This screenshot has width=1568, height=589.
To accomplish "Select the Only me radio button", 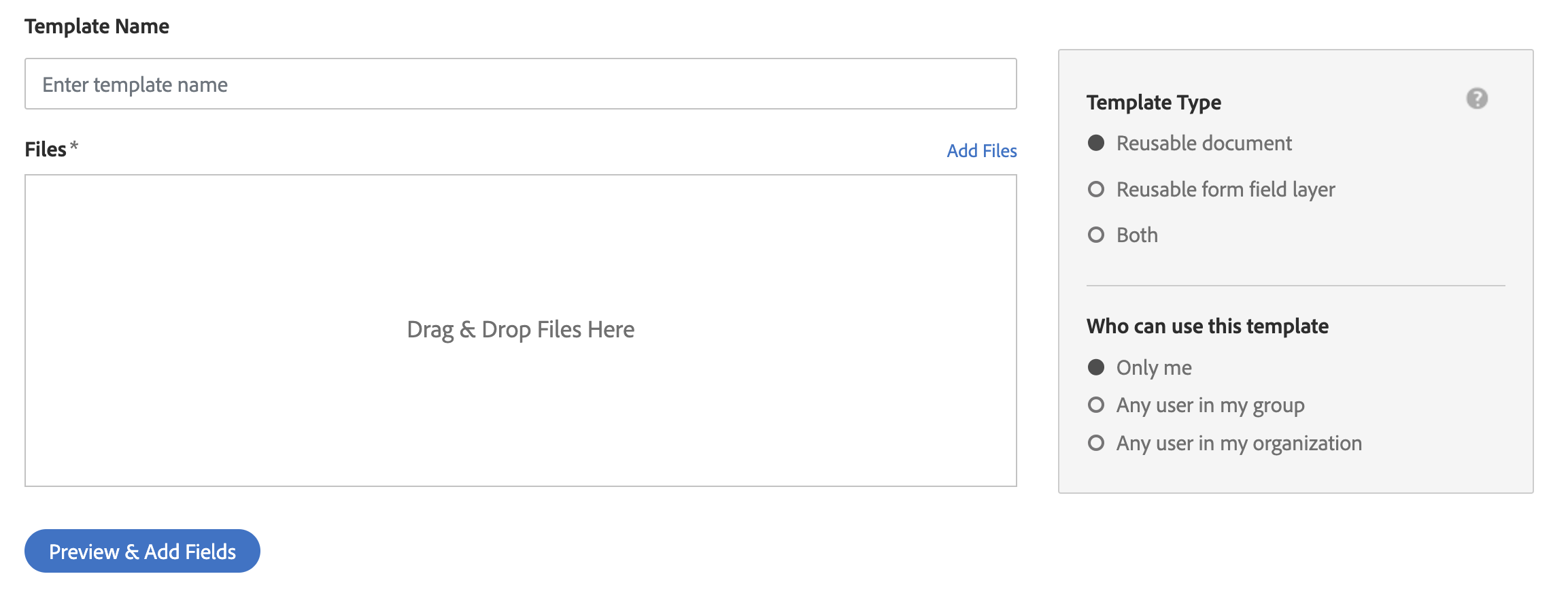I will [x=1095, y=367].
